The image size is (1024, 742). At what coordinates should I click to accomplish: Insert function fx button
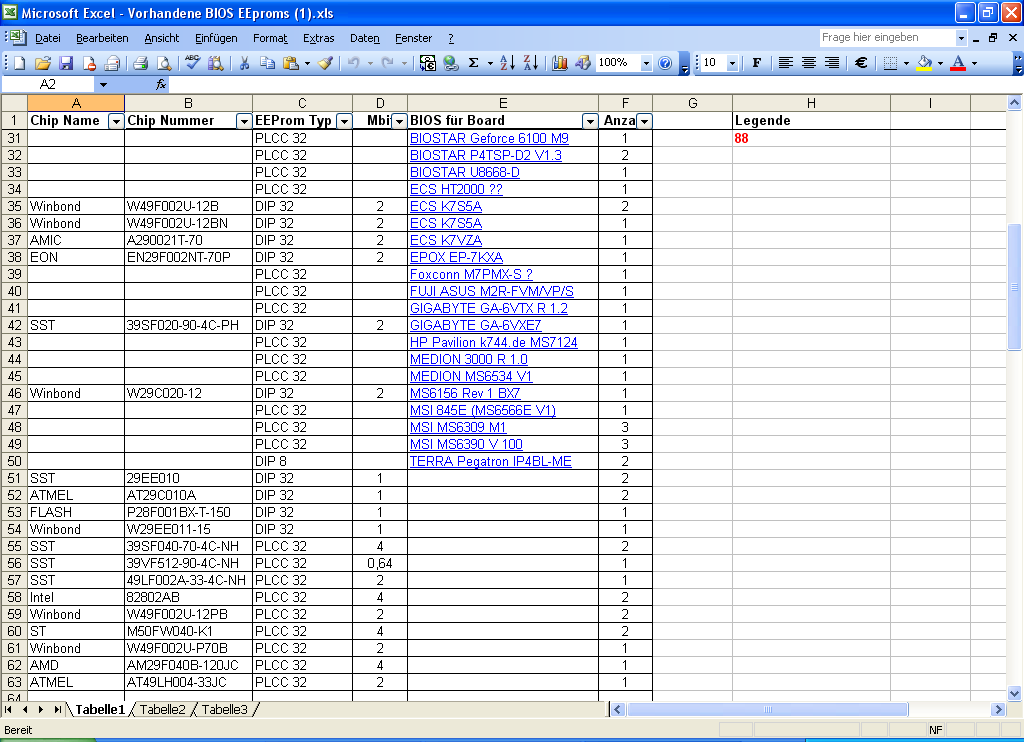pos(161,84)
